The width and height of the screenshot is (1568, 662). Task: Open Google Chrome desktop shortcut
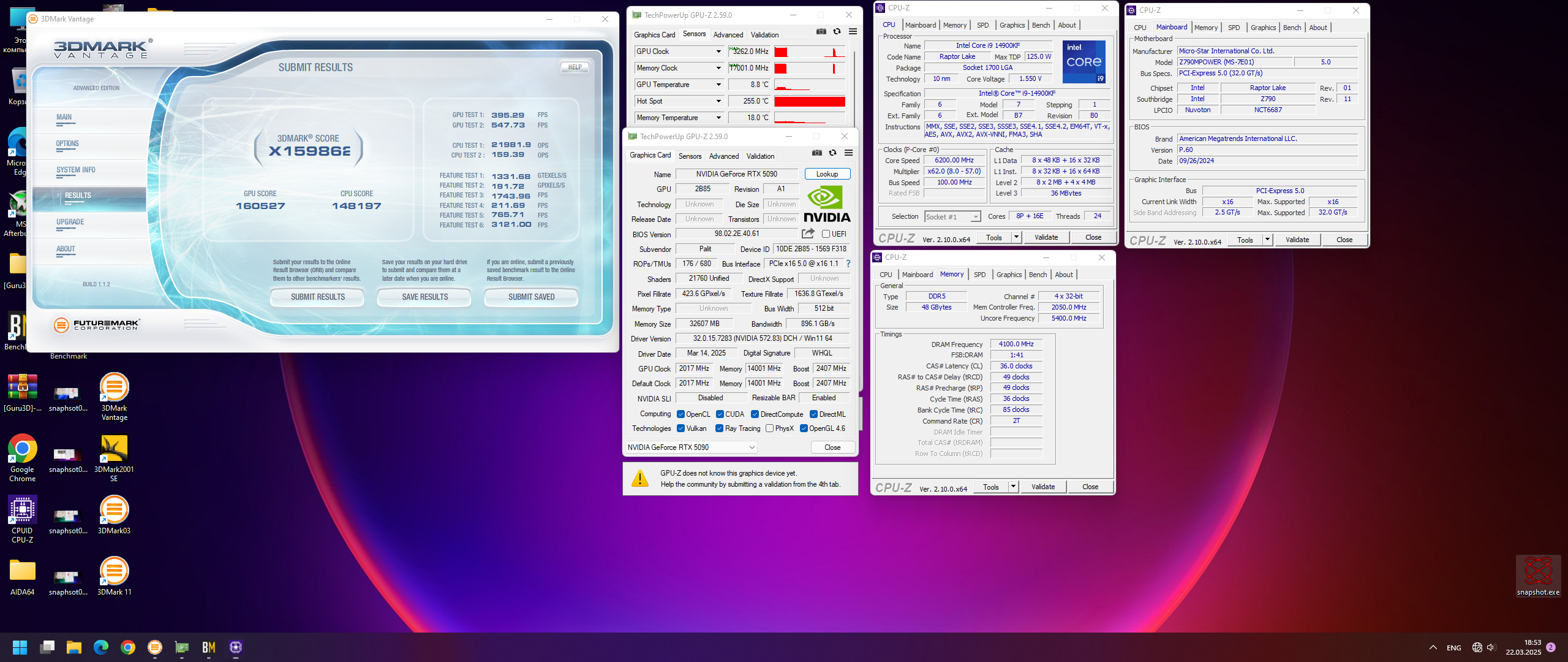pyautogui.click(x=23, y=458)
